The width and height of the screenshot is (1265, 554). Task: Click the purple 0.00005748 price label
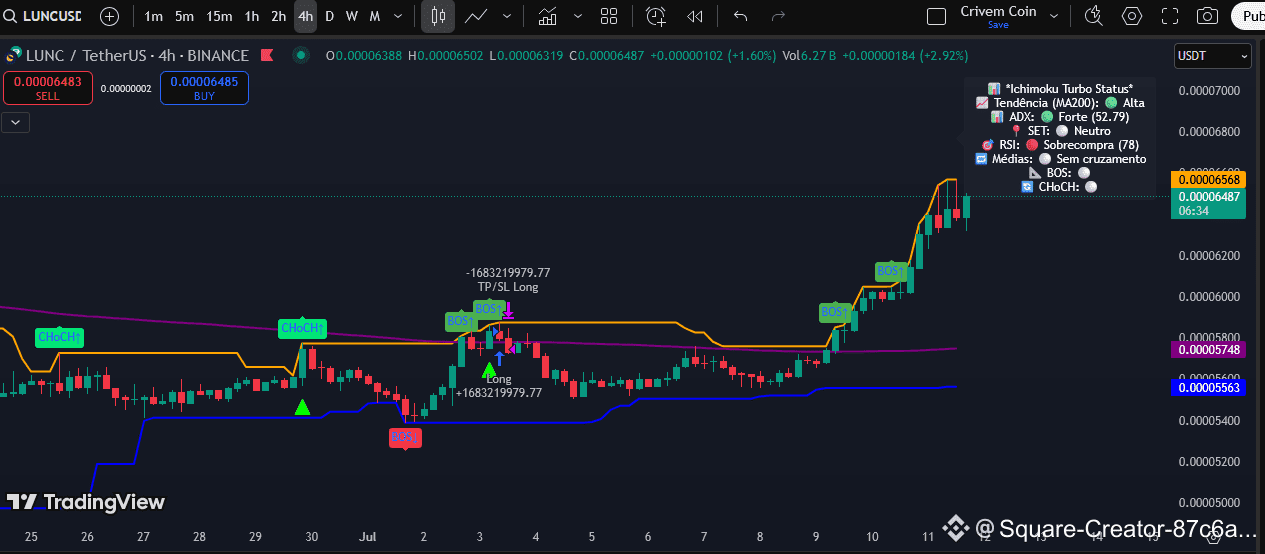coord(1208,350)
